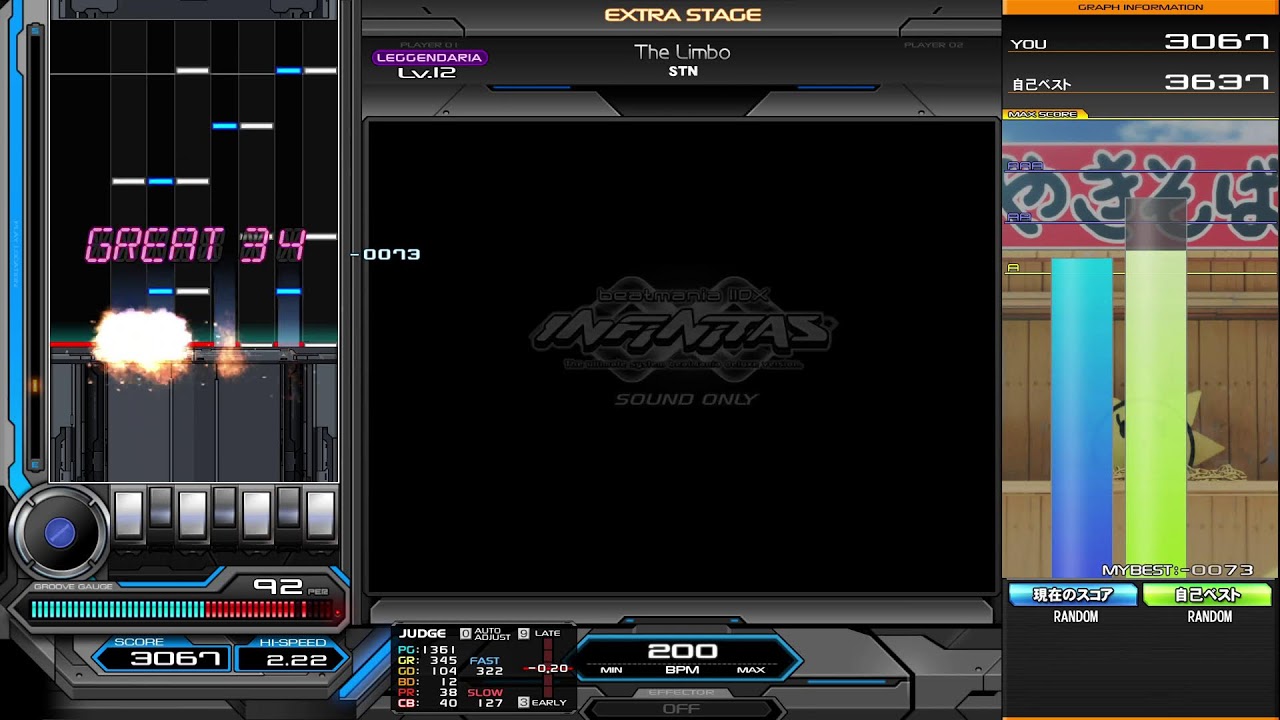Click the Lv.12 level text
The image size is (1280, 720).
tap(427, 73)
